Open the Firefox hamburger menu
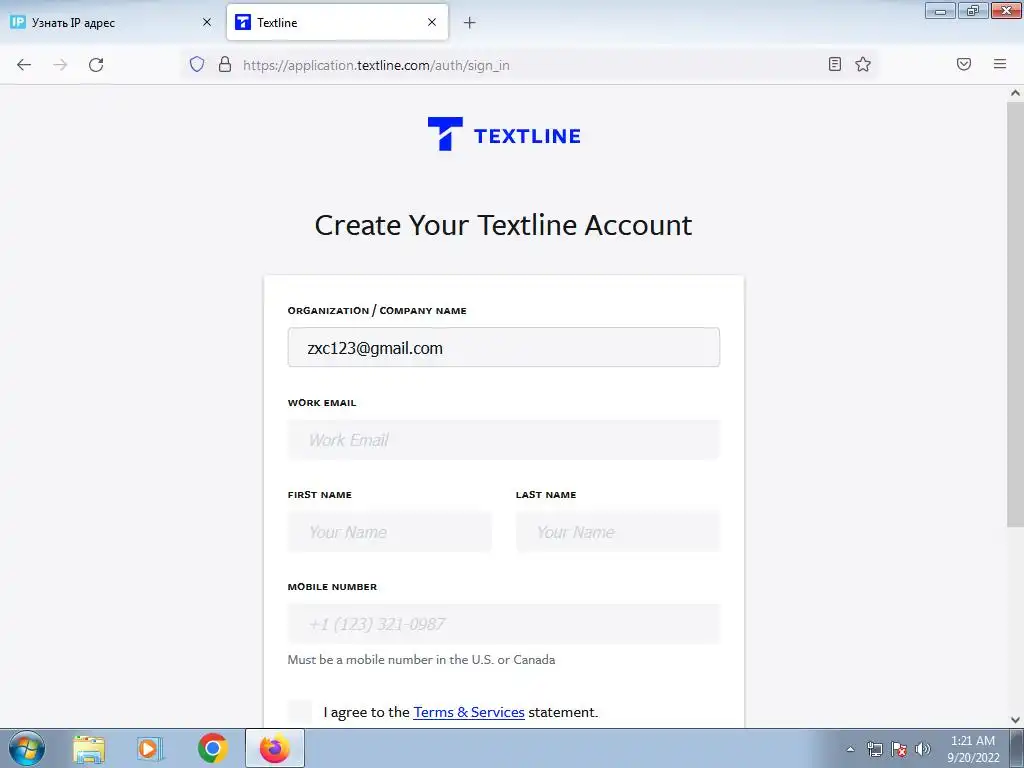1024x768 pixels. click(1000, 64)
